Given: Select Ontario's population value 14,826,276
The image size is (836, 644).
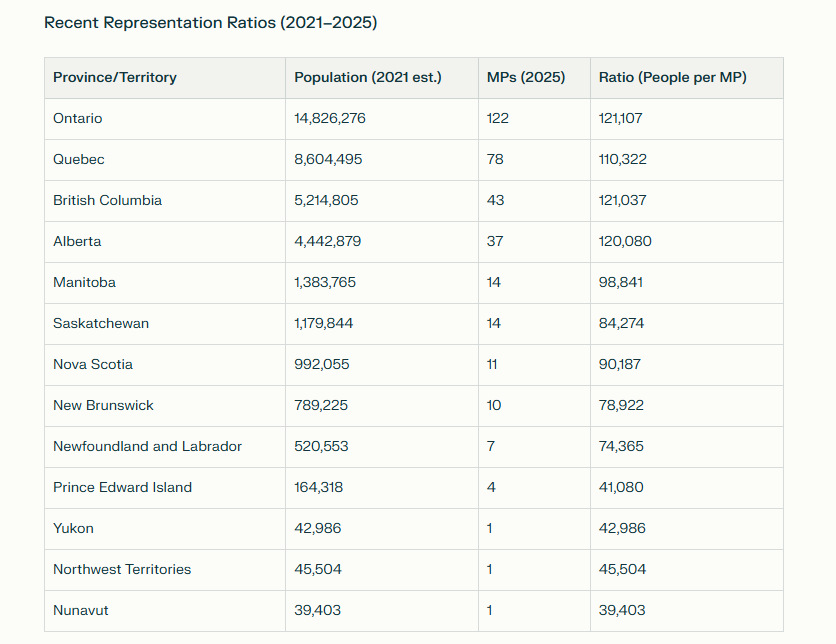Looking at the screenshot, I should tap(330, 118).
